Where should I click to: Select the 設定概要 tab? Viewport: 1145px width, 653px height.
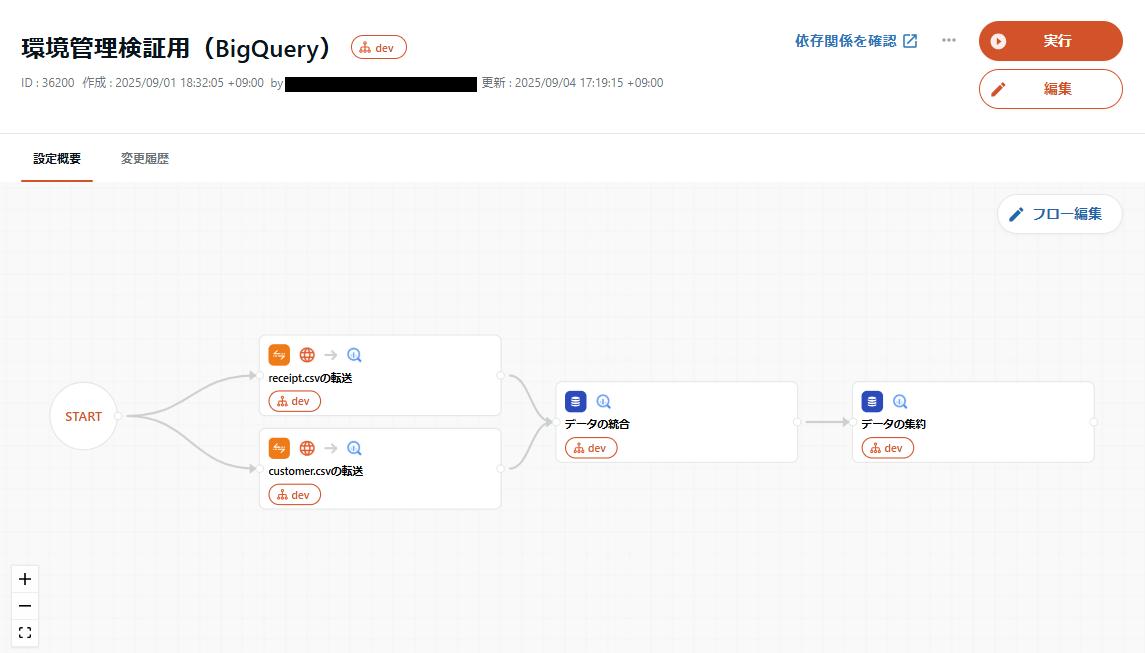pyautogui.click(x=57, y=159)
